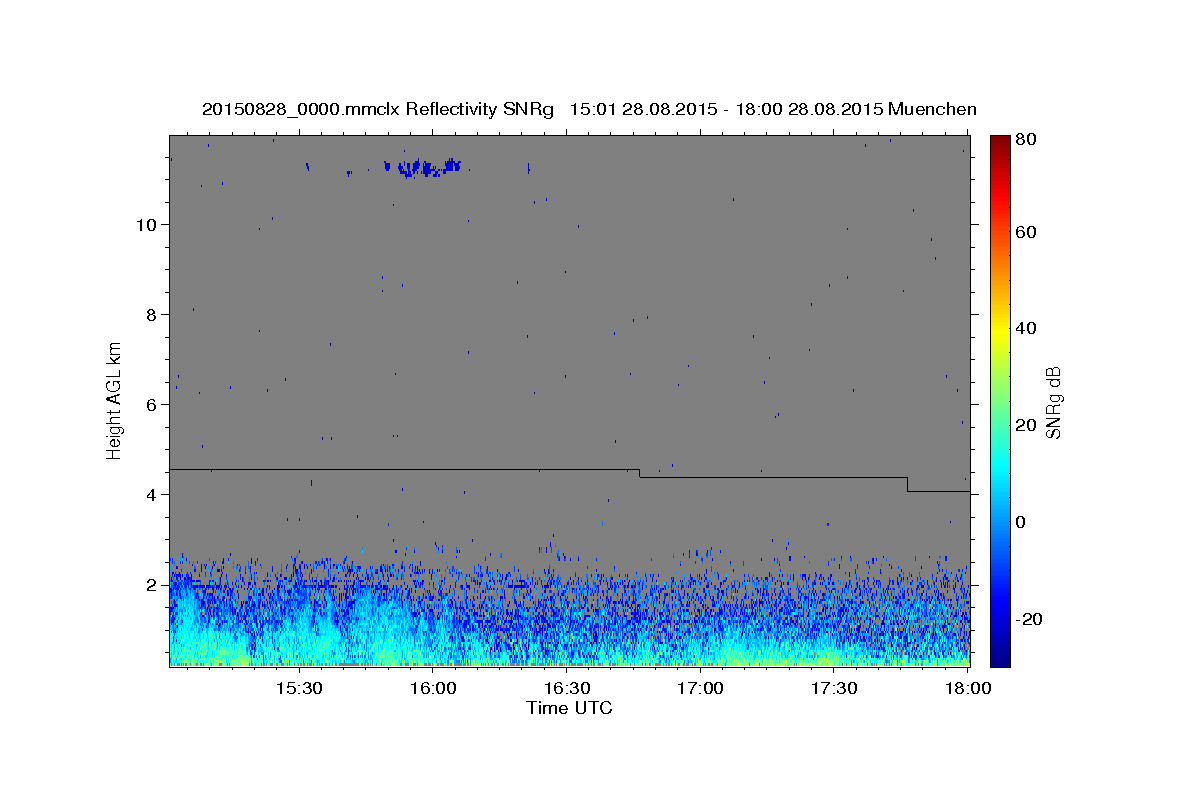Click the colorbar value 0

coord(1023,522)
